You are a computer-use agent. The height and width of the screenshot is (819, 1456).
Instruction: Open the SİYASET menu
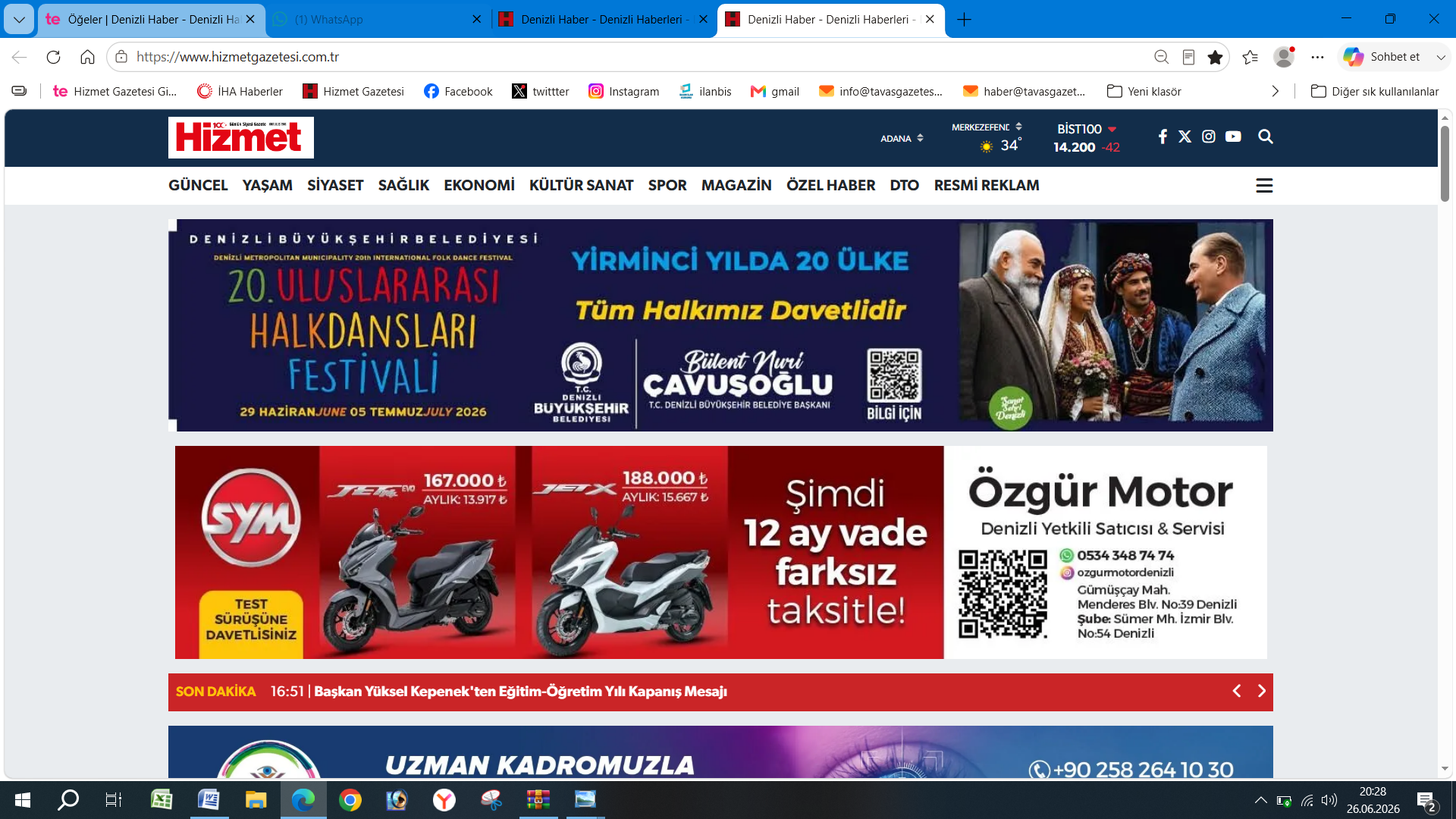335,185
